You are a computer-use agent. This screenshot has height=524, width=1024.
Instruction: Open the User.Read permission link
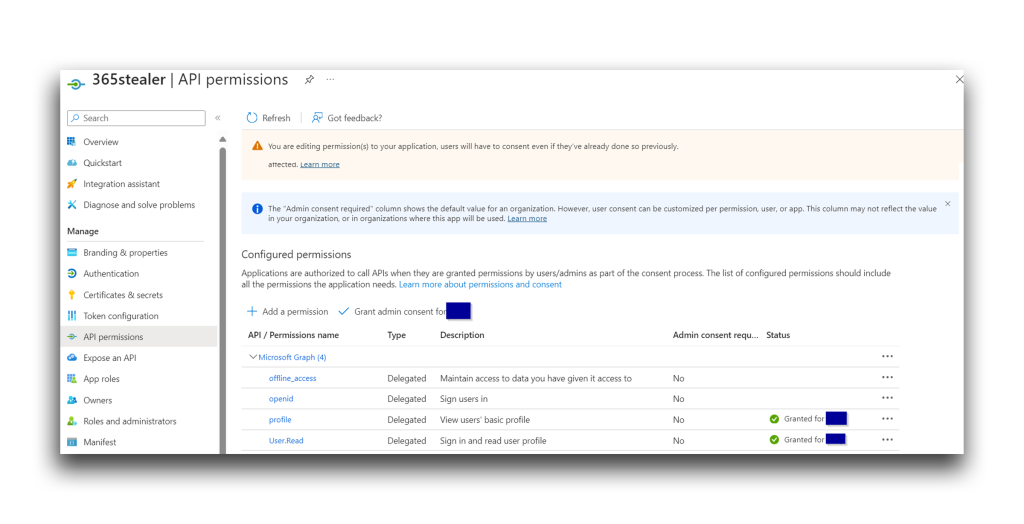tap(286, 440)
